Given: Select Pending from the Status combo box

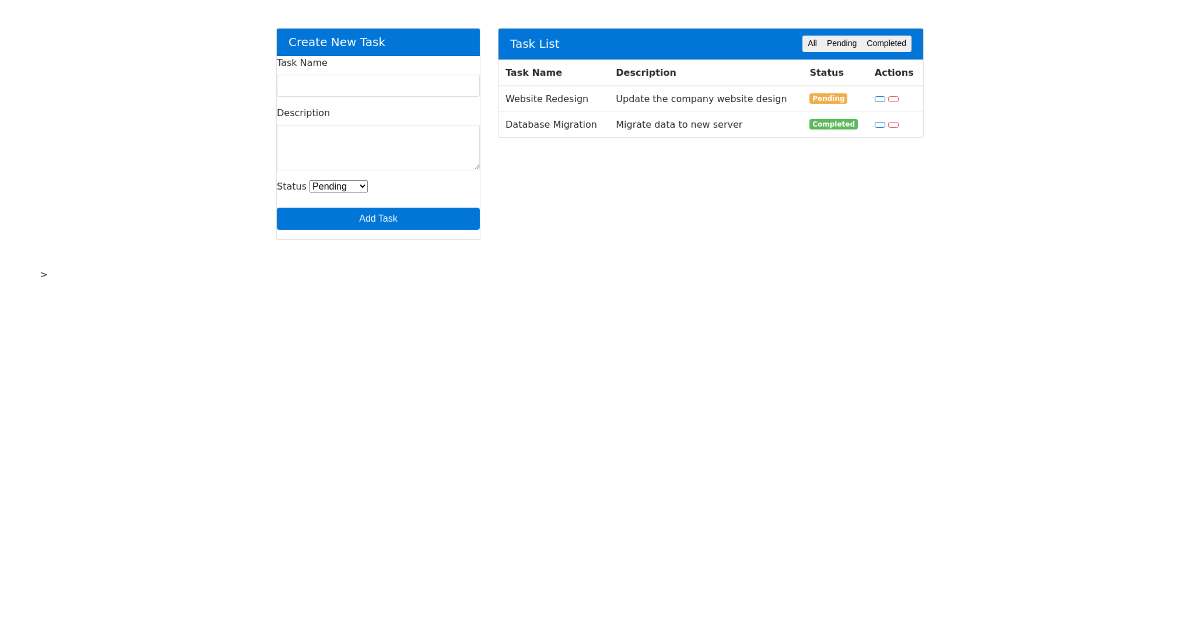Looking at the screenshot, I should click(338, 186).
